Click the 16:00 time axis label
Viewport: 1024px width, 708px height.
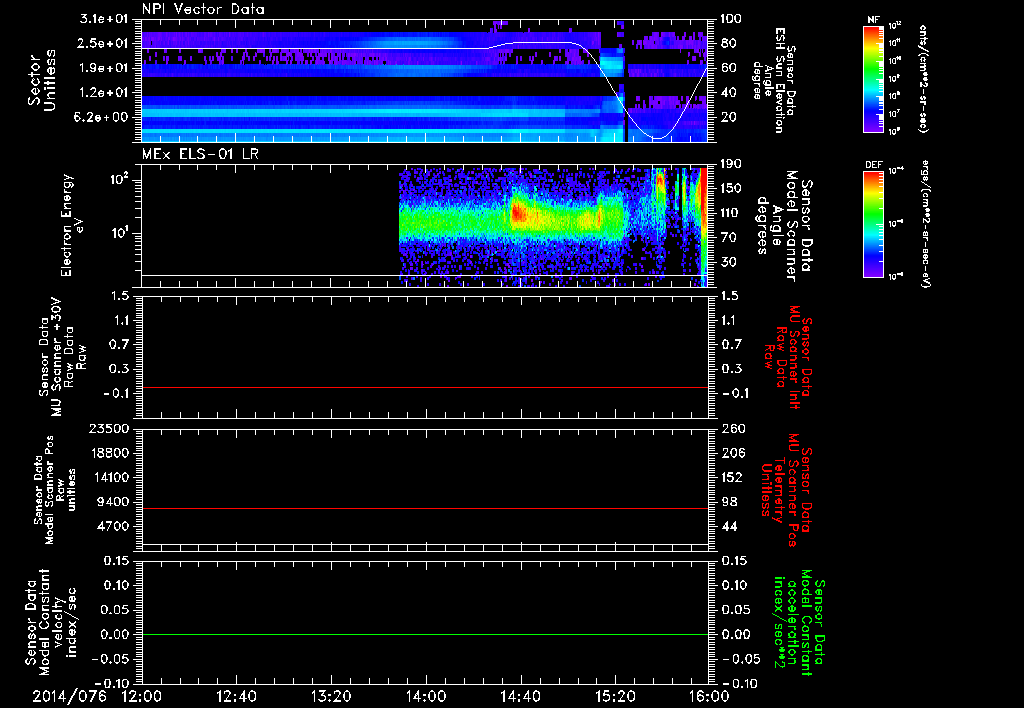pos(709,696)
